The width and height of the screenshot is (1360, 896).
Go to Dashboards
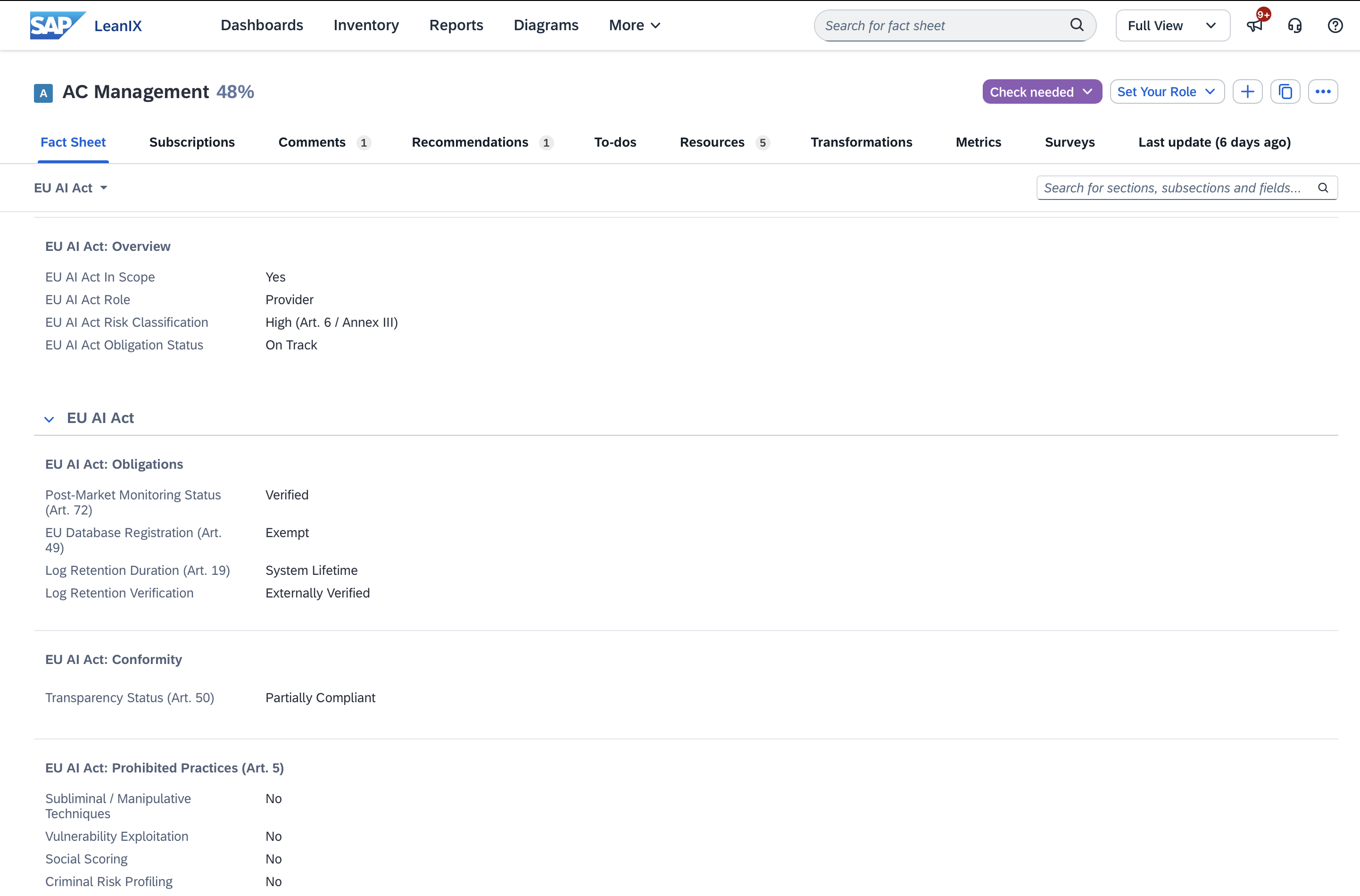point(262,25)
